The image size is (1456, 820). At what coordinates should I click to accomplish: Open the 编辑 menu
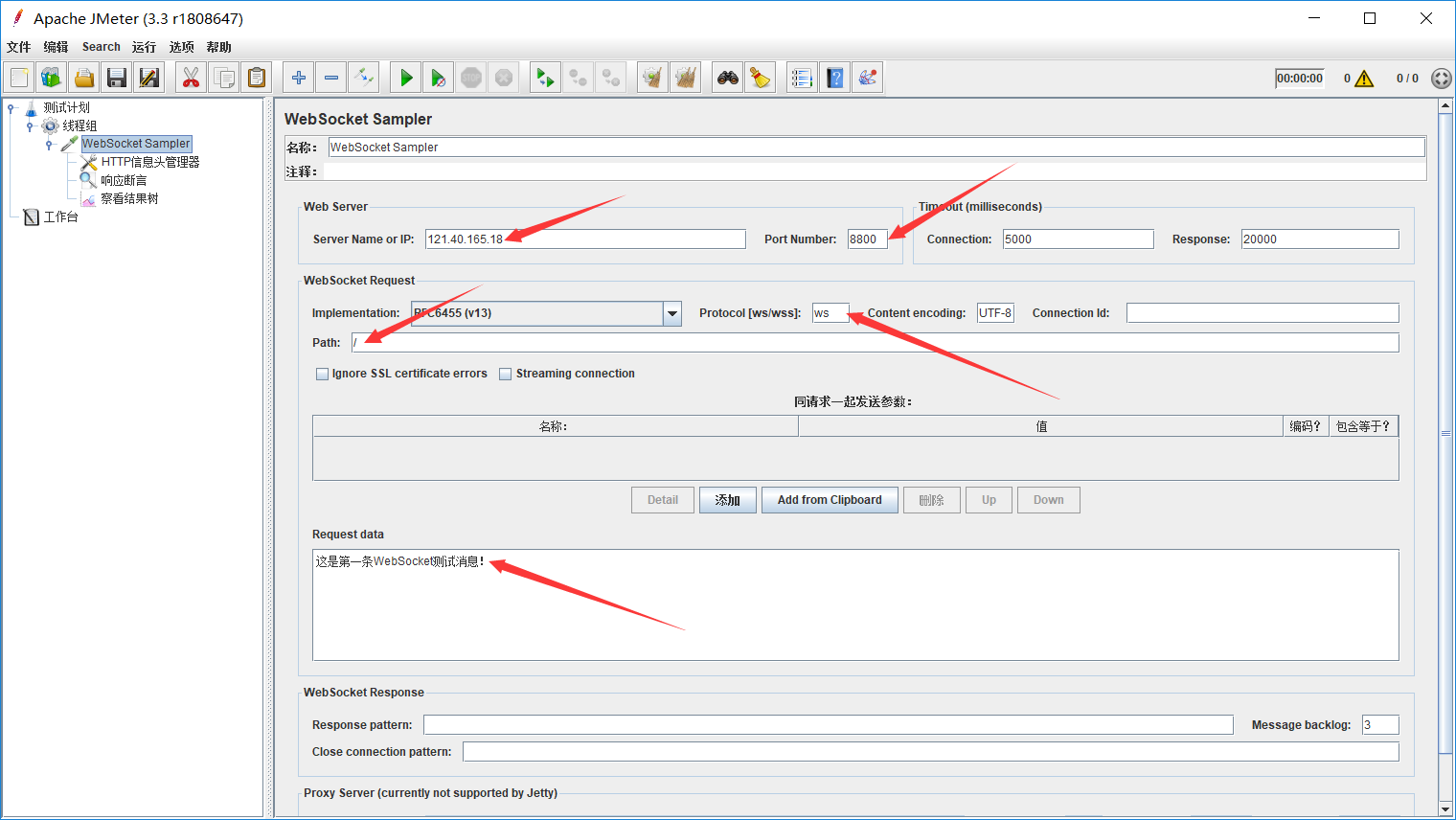(x=56, y=47)
